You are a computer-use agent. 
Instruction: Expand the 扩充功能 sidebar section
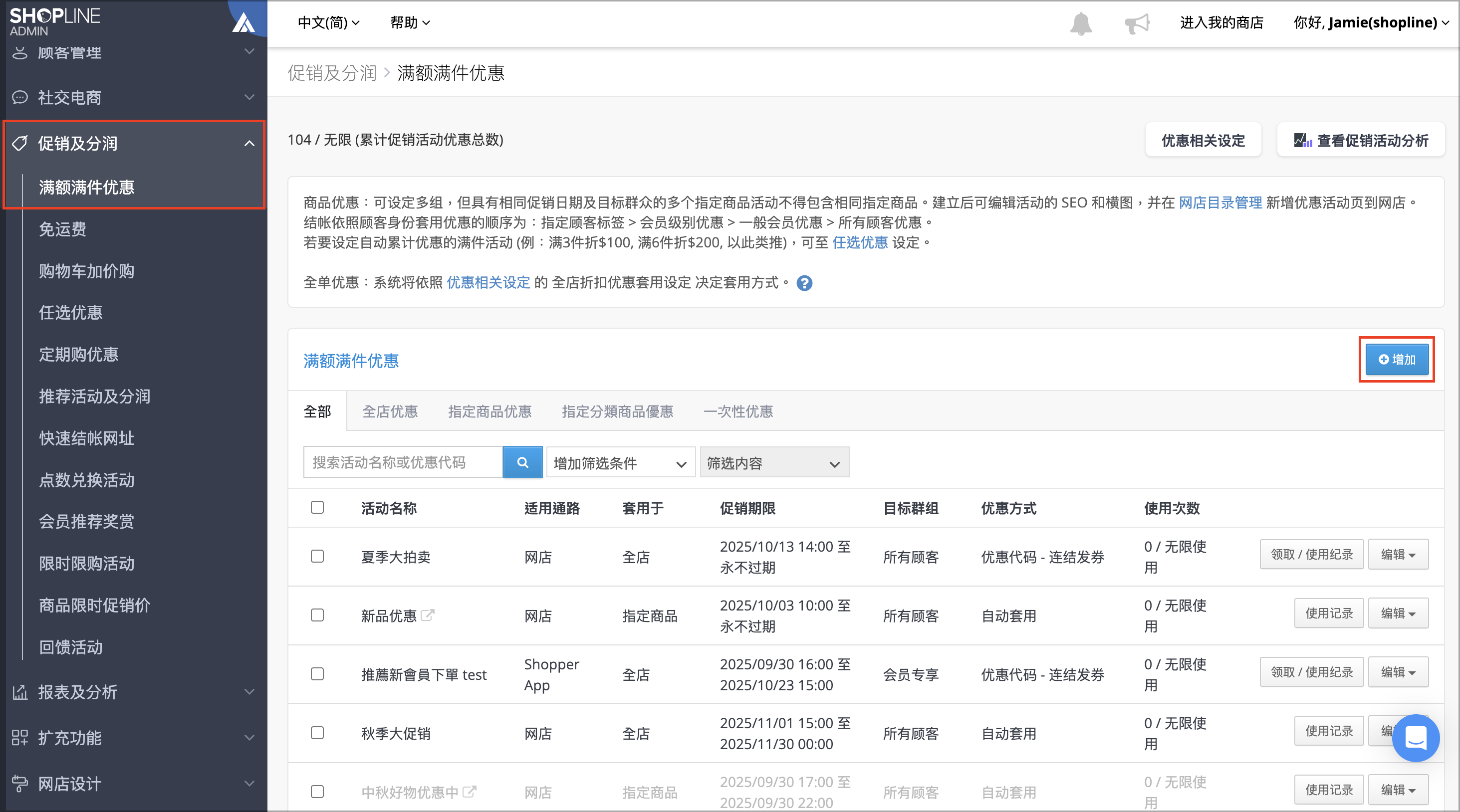[x=249, y=738]
